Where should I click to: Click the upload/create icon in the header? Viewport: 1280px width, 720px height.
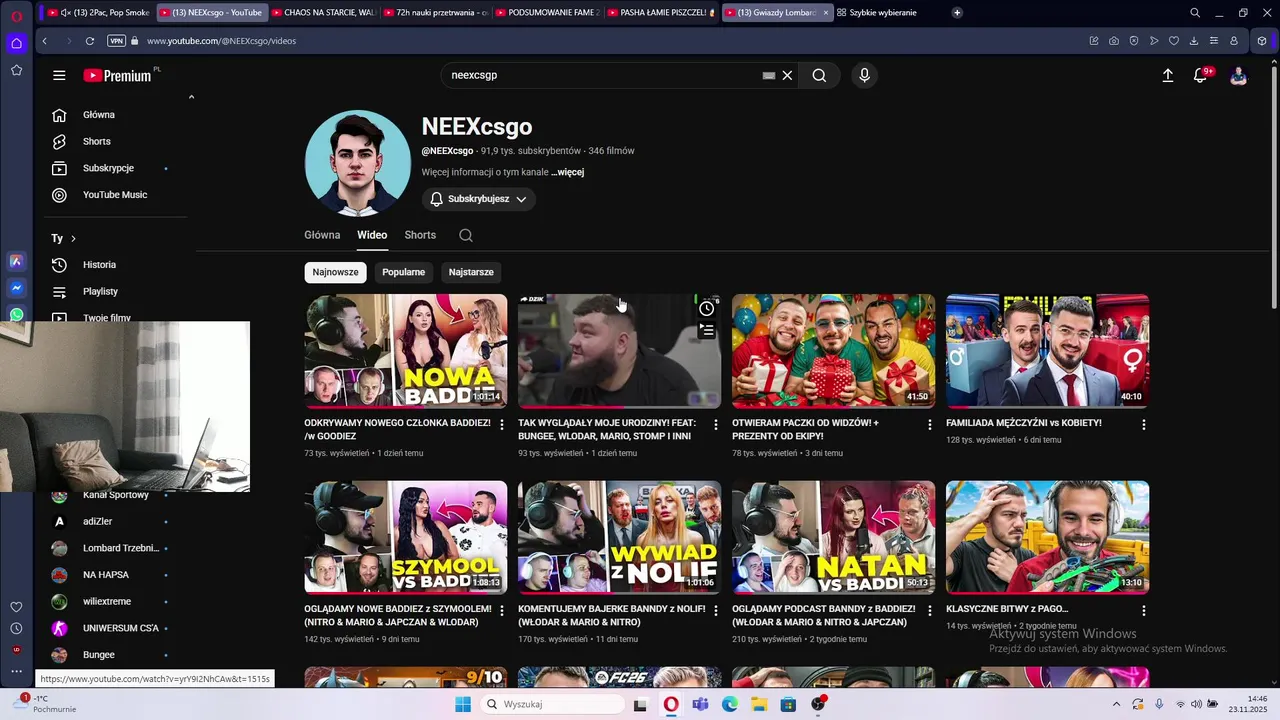(x=1167, y=75)
